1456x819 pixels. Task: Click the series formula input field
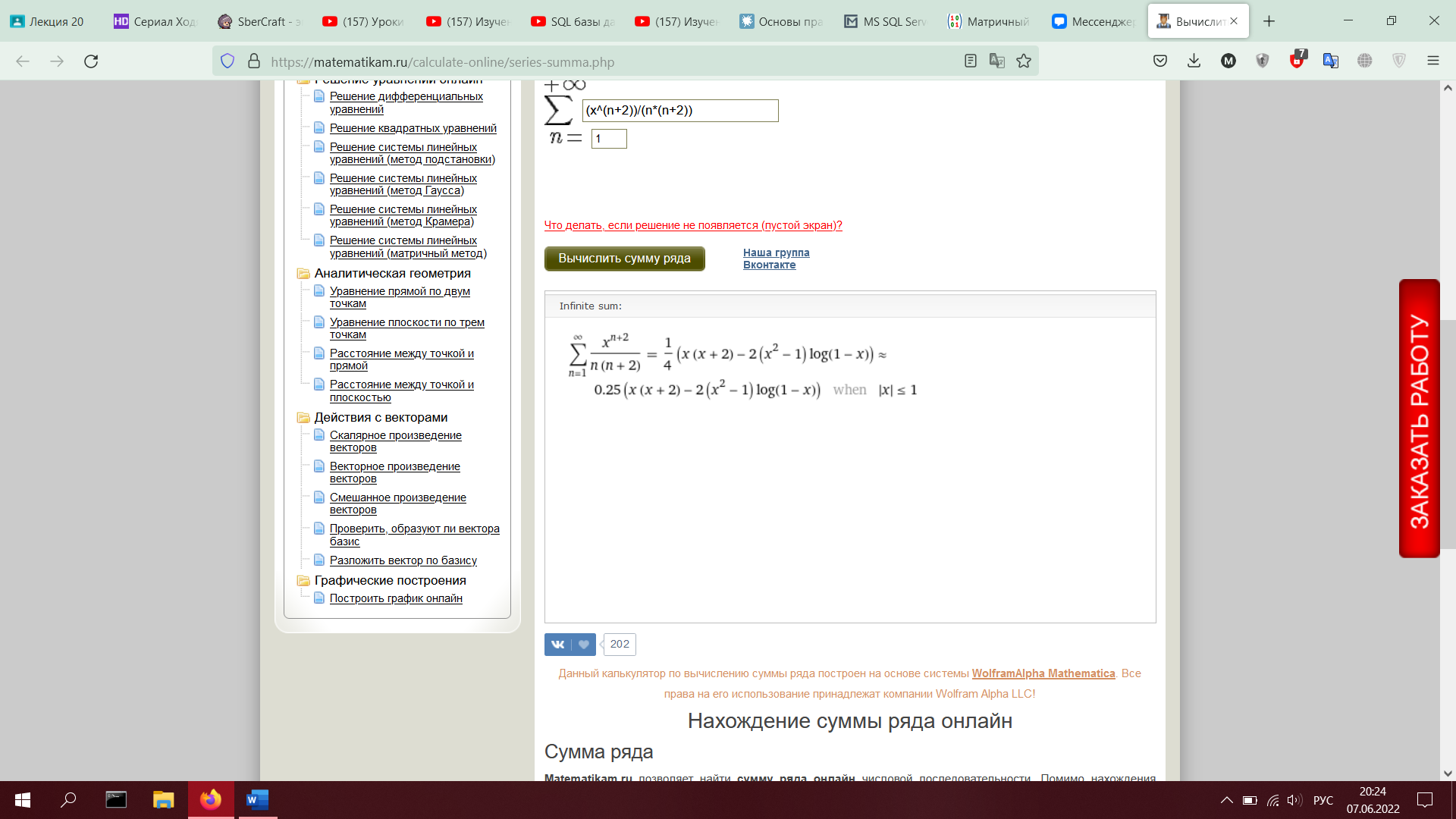[680, 111]
